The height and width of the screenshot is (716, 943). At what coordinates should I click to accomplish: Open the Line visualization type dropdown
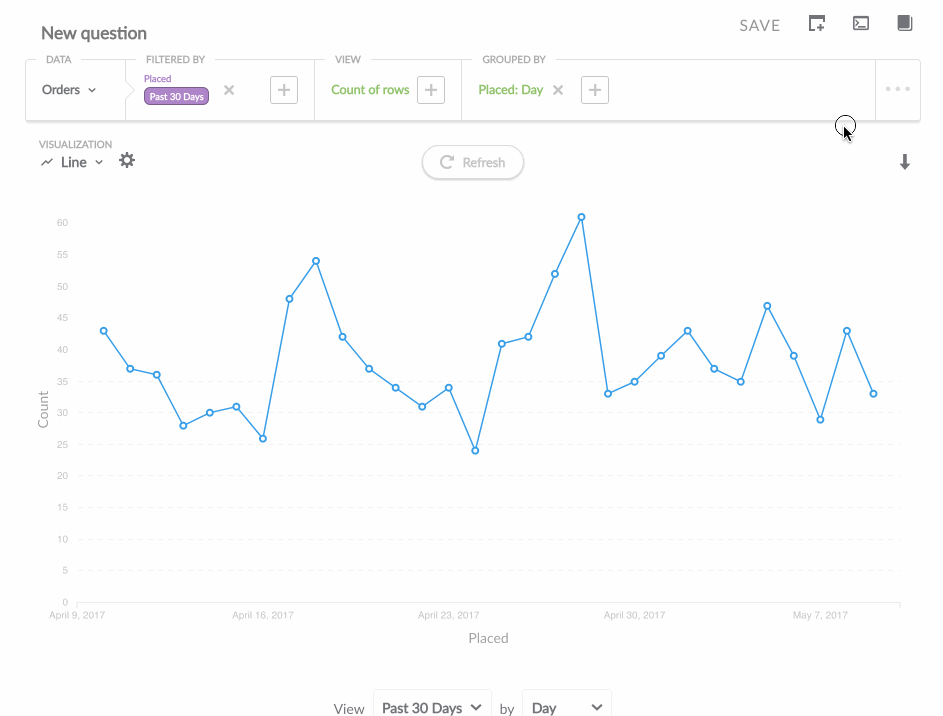(x=73, y=162)
